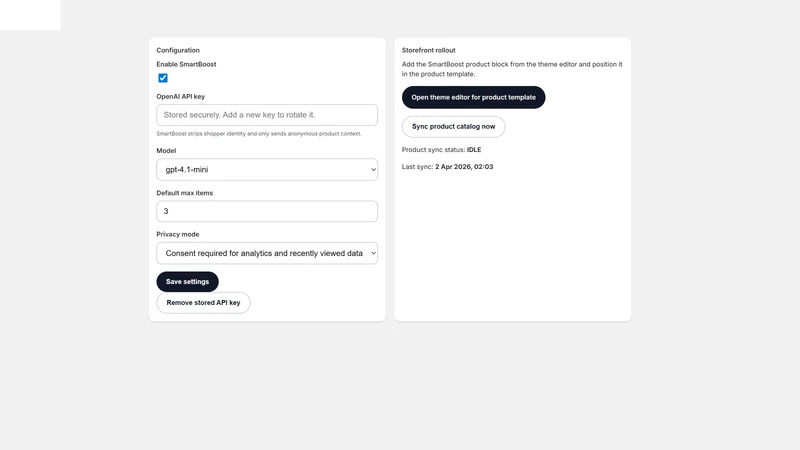800x450 pixels.
Task: Click the Last sync 2 Apr 2026 text
Action: pyautogui.click(x=447, y=167)
